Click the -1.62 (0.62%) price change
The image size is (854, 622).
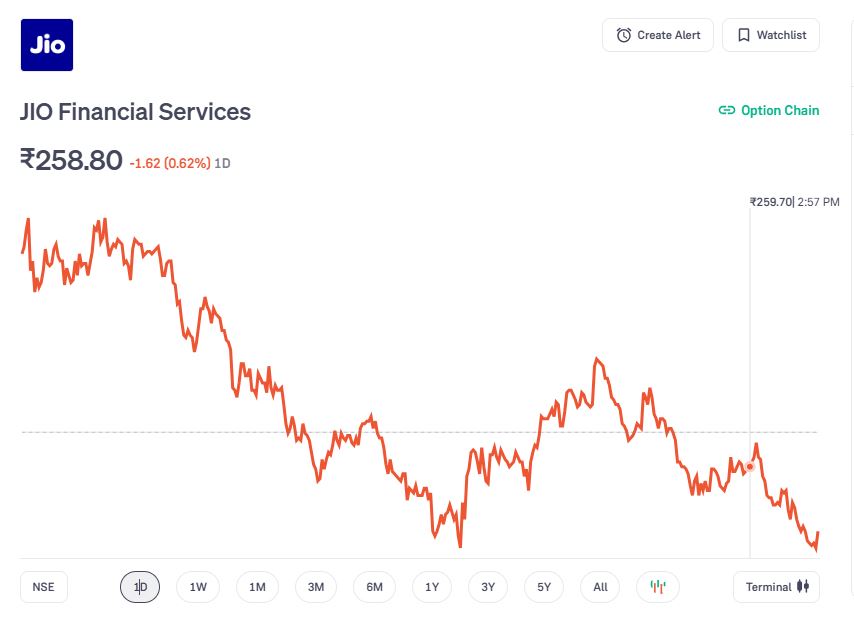[x=170, y=163]
